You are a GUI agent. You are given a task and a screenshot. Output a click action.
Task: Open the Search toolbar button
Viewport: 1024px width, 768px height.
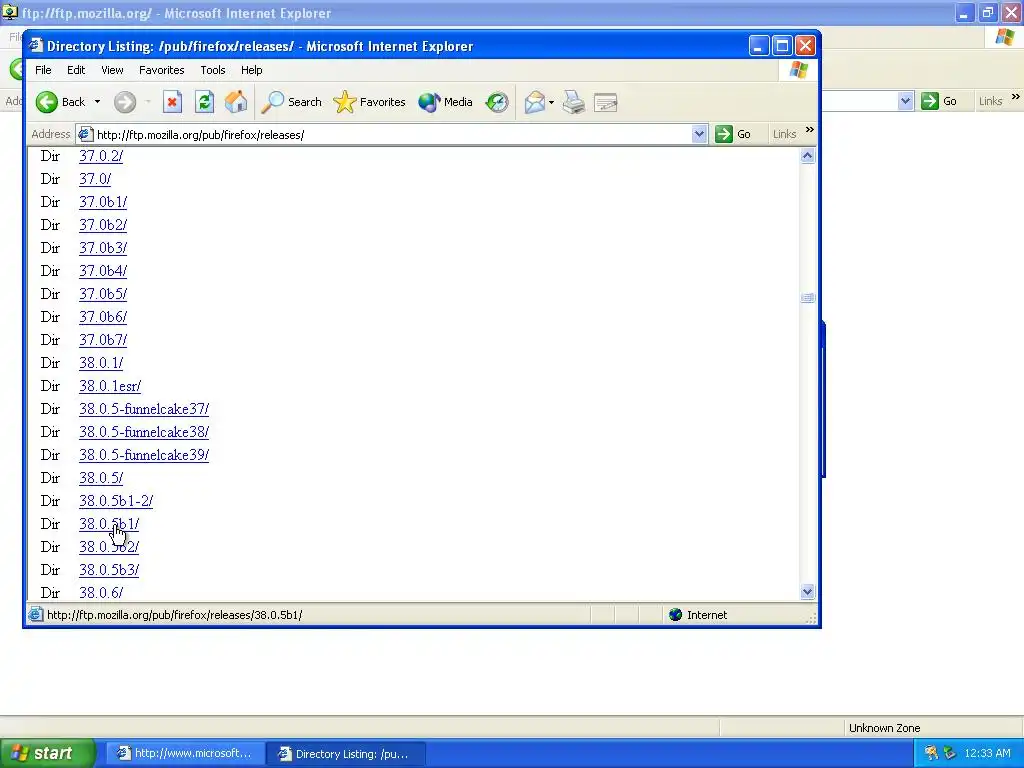tap(292, 103)
